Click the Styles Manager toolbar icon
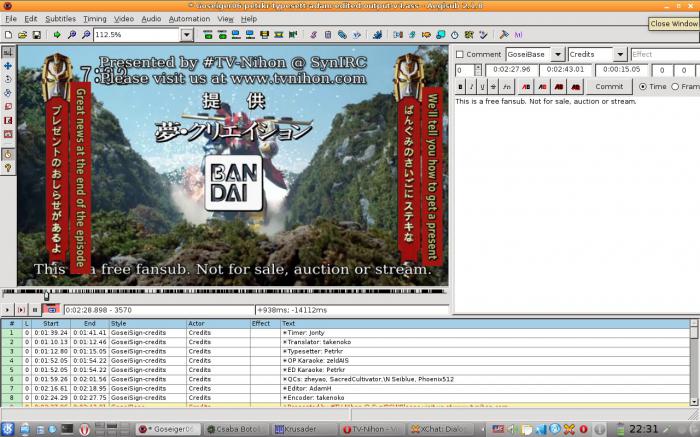Image resolution: width=700 pixels, height=437 pixels. [313, 35]
